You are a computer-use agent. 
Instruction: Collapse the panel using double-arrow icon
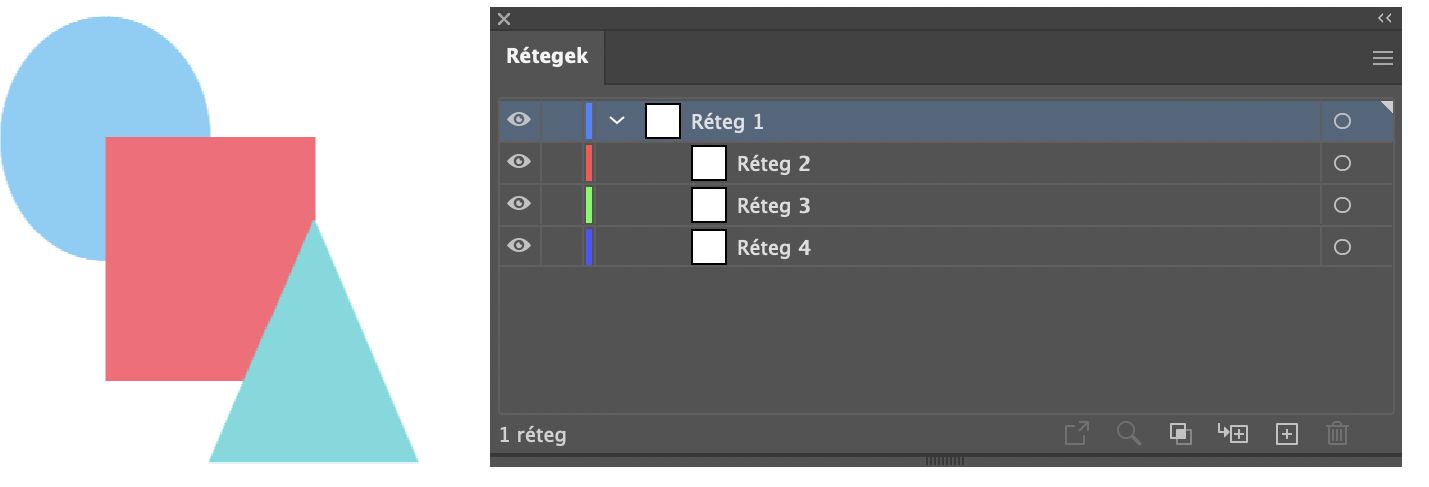1385,18
